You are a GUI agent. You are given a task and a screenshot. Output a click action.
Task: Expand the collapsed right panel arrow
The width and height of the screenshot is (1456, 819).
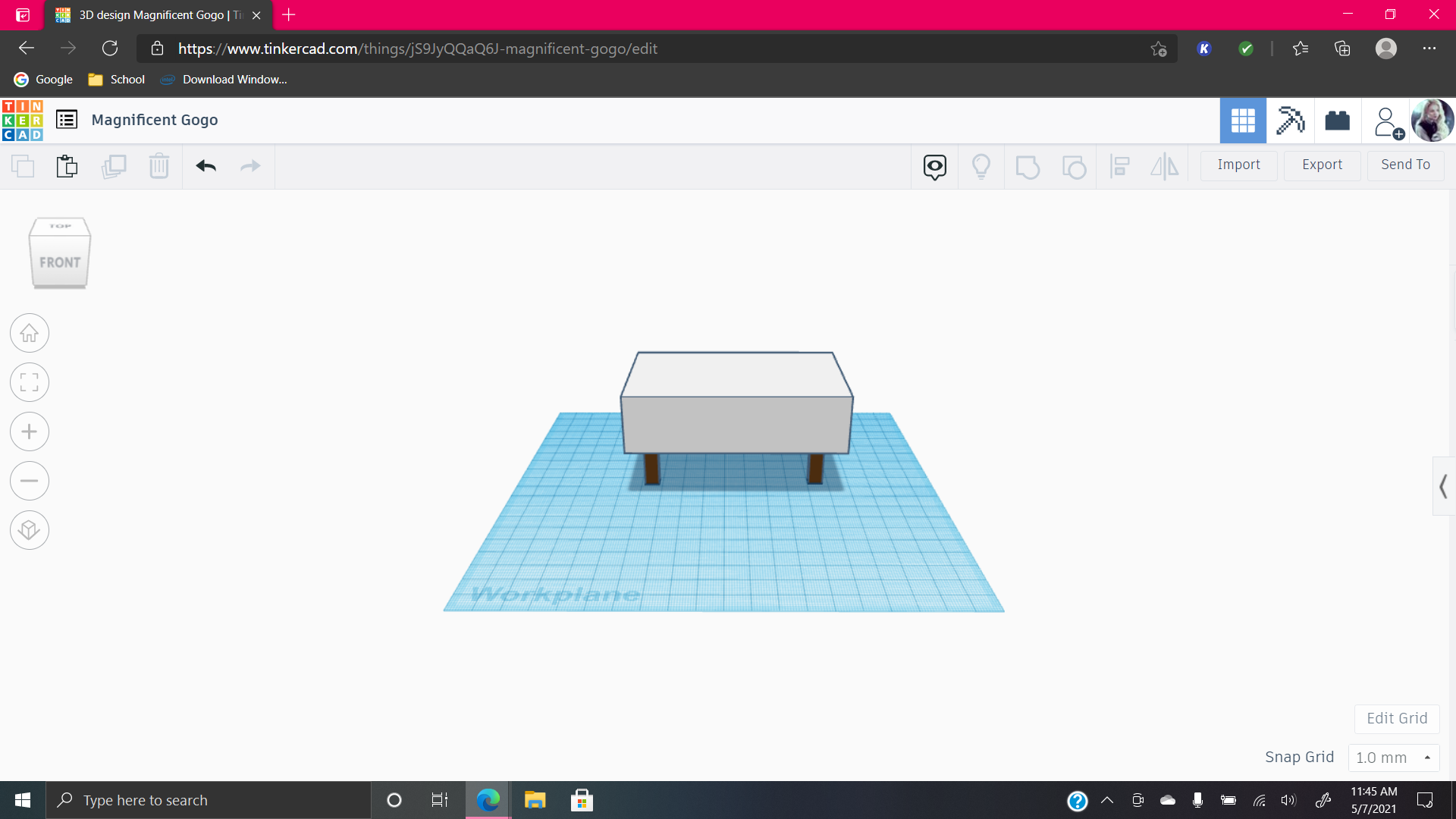1444,486
